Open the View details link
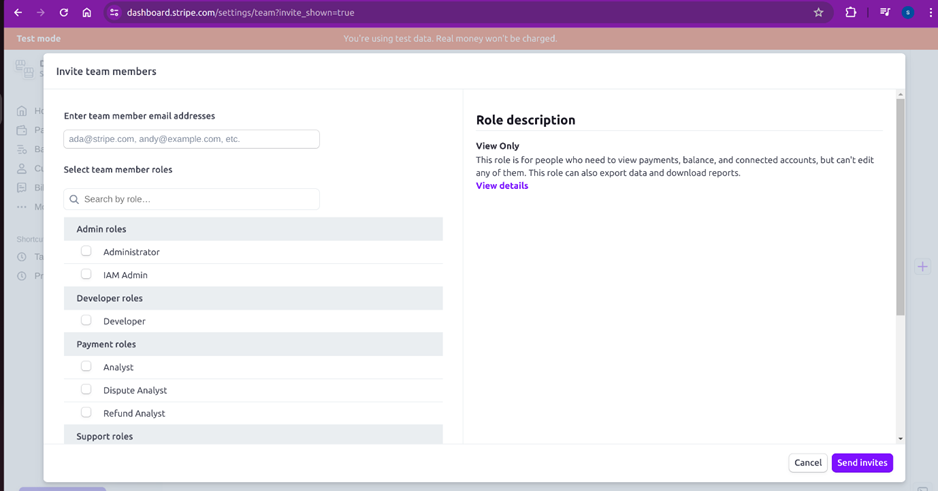938x491 pixels. [x=502, y=186]
